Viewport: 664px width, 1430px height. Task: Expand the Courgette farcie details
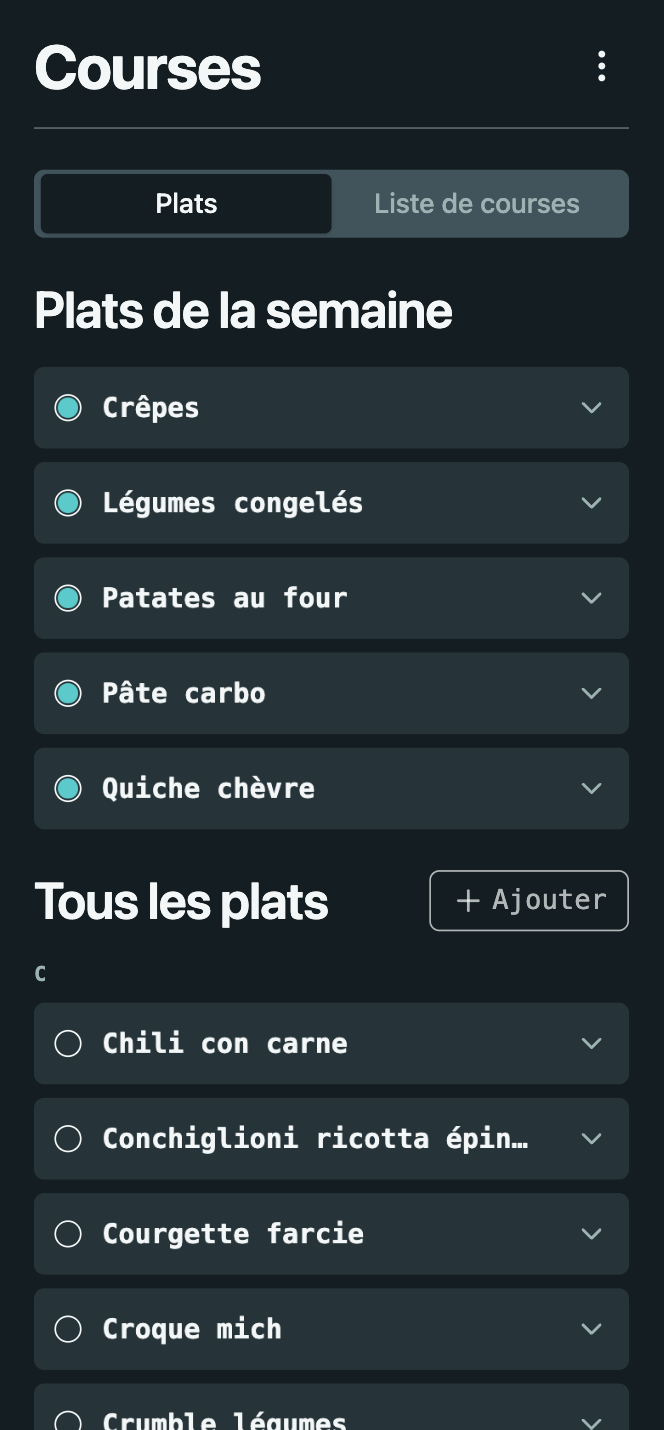pyautogui.click(x=591, y=1233)
